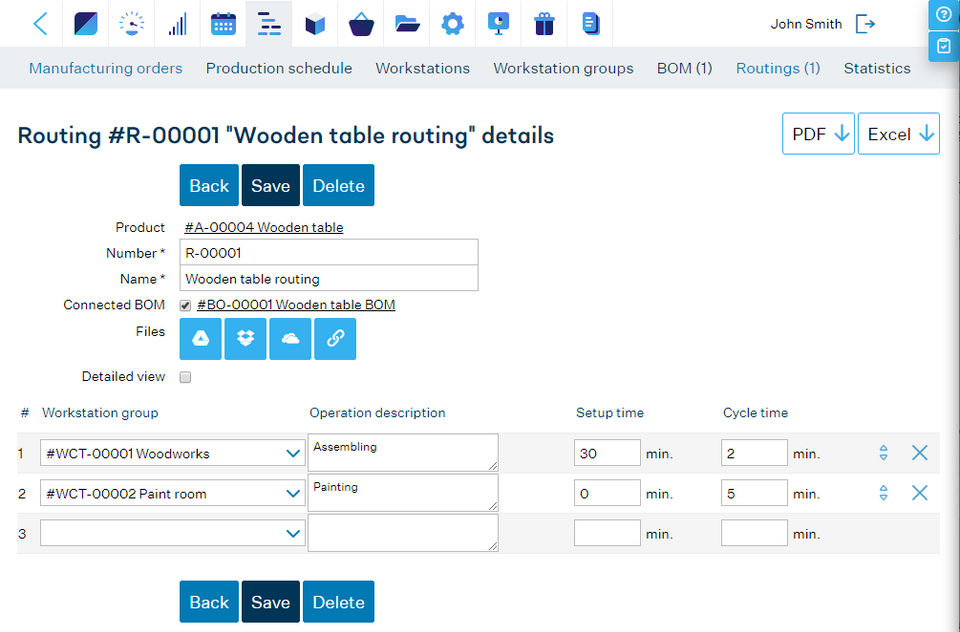Viewport: 960px width, 632px height.
Task: Open the folders icon in top bar
Action: [407, 24]
